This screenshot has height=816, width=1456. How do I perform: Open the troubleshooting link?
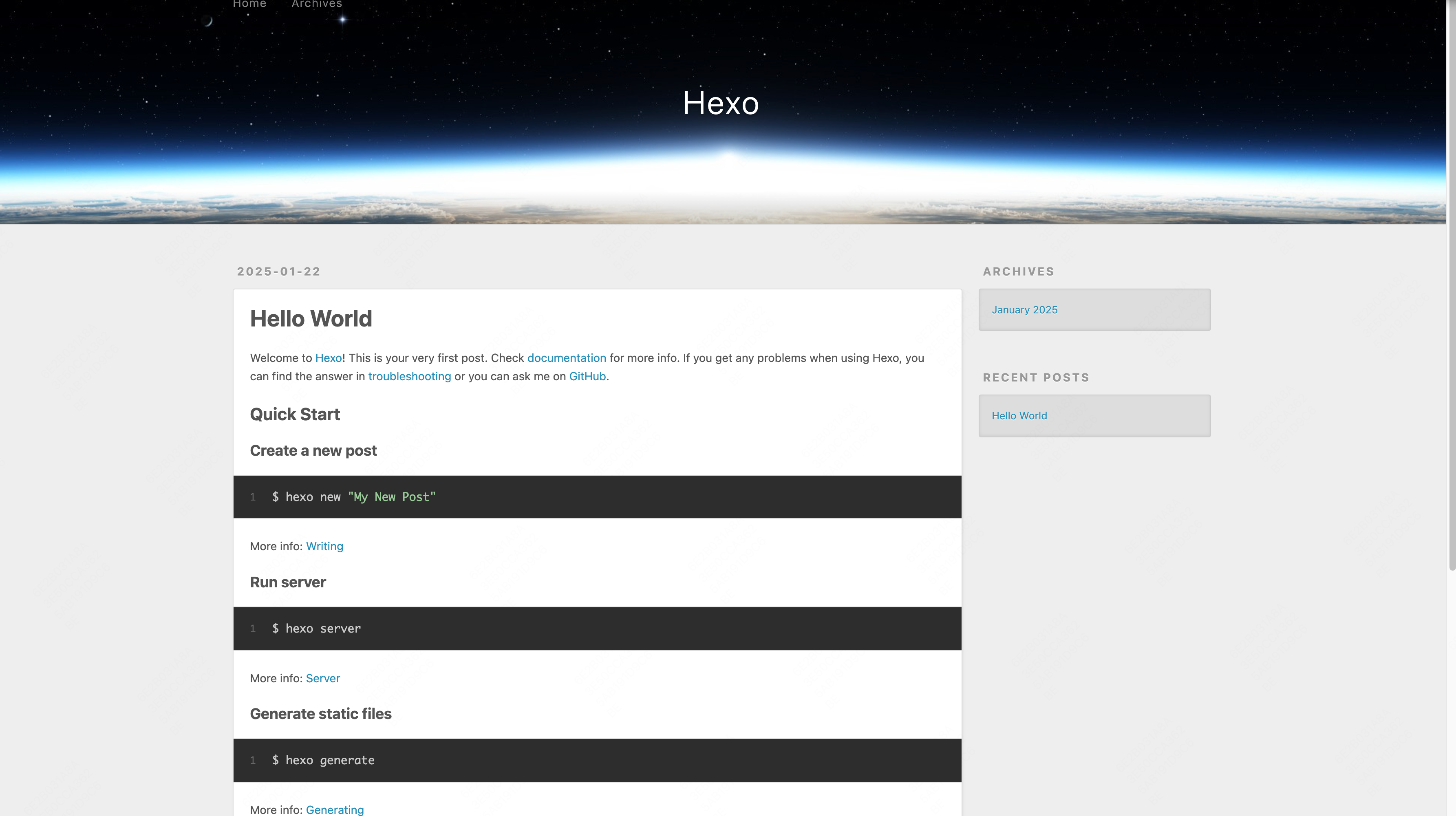coord(409,376)
